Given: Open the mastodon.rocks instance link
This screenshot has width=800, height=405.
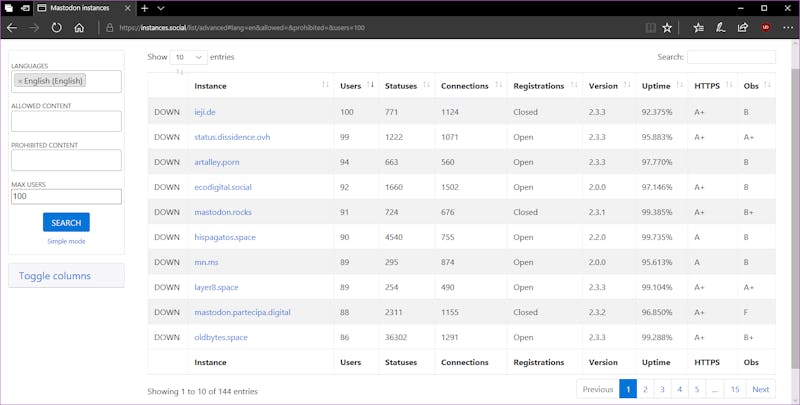Looking at the screenshot, I should pyautogui.click(x=222, y=212).
